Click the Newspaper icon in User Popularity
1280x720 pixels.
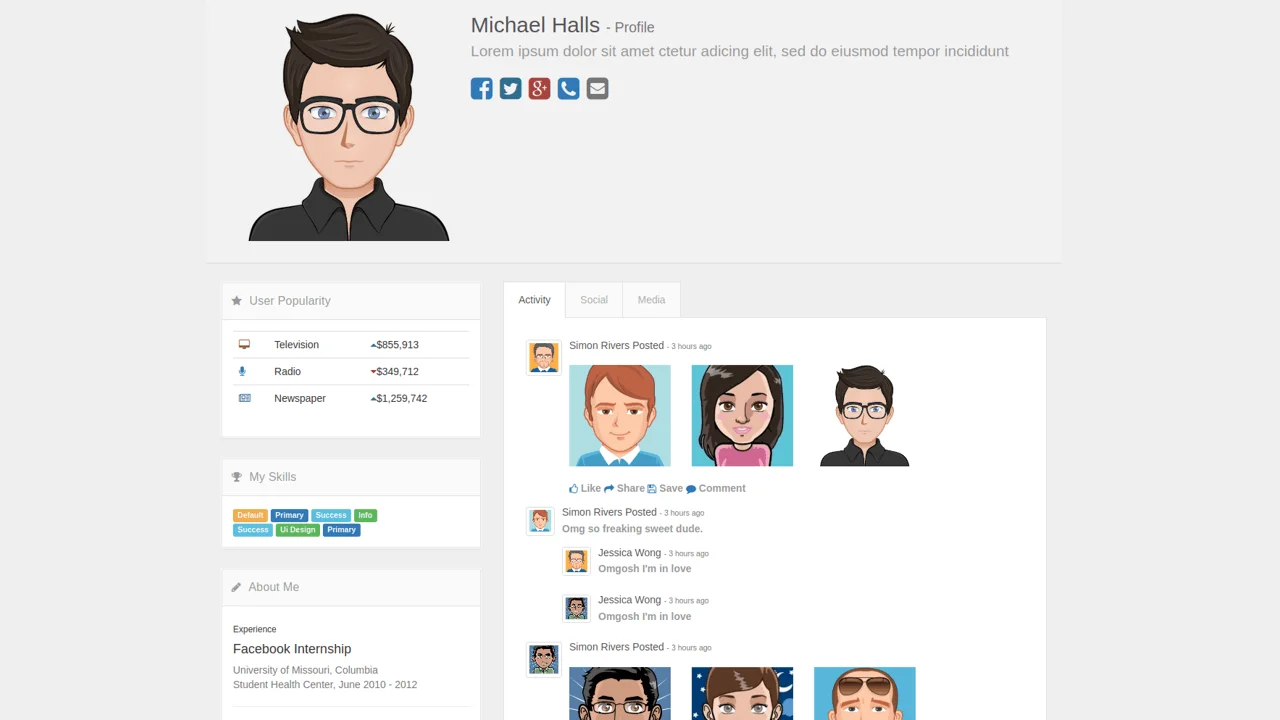(244, 398)
